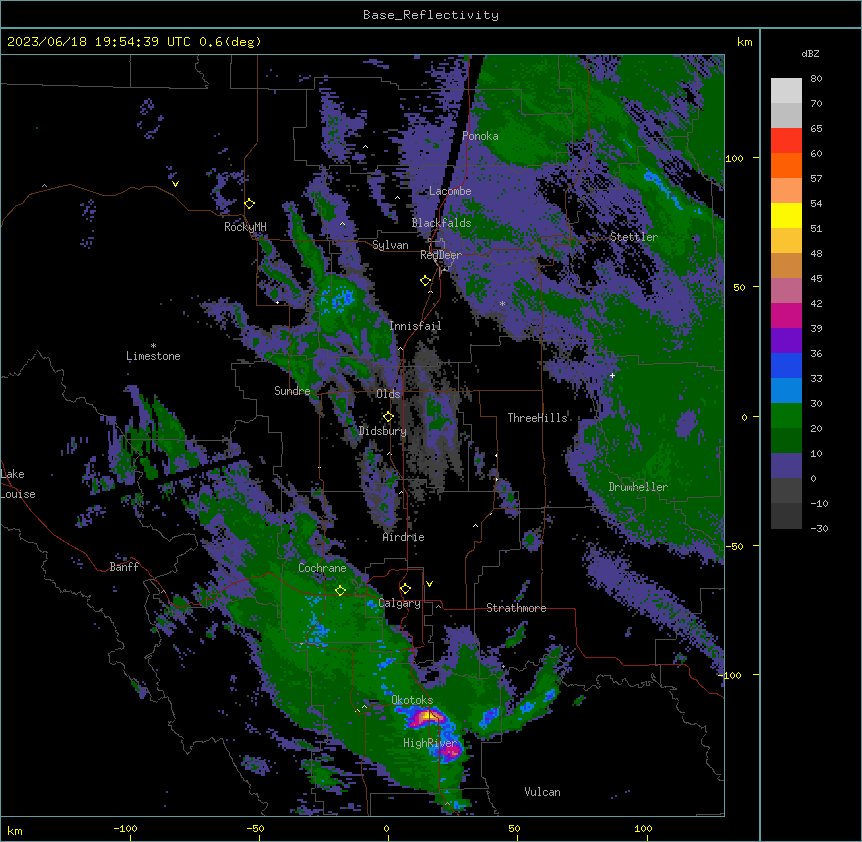The width and height of the screenshot is (862, 842).
Task: Click the asterisk marker above Limestone label
Action: 153,346
